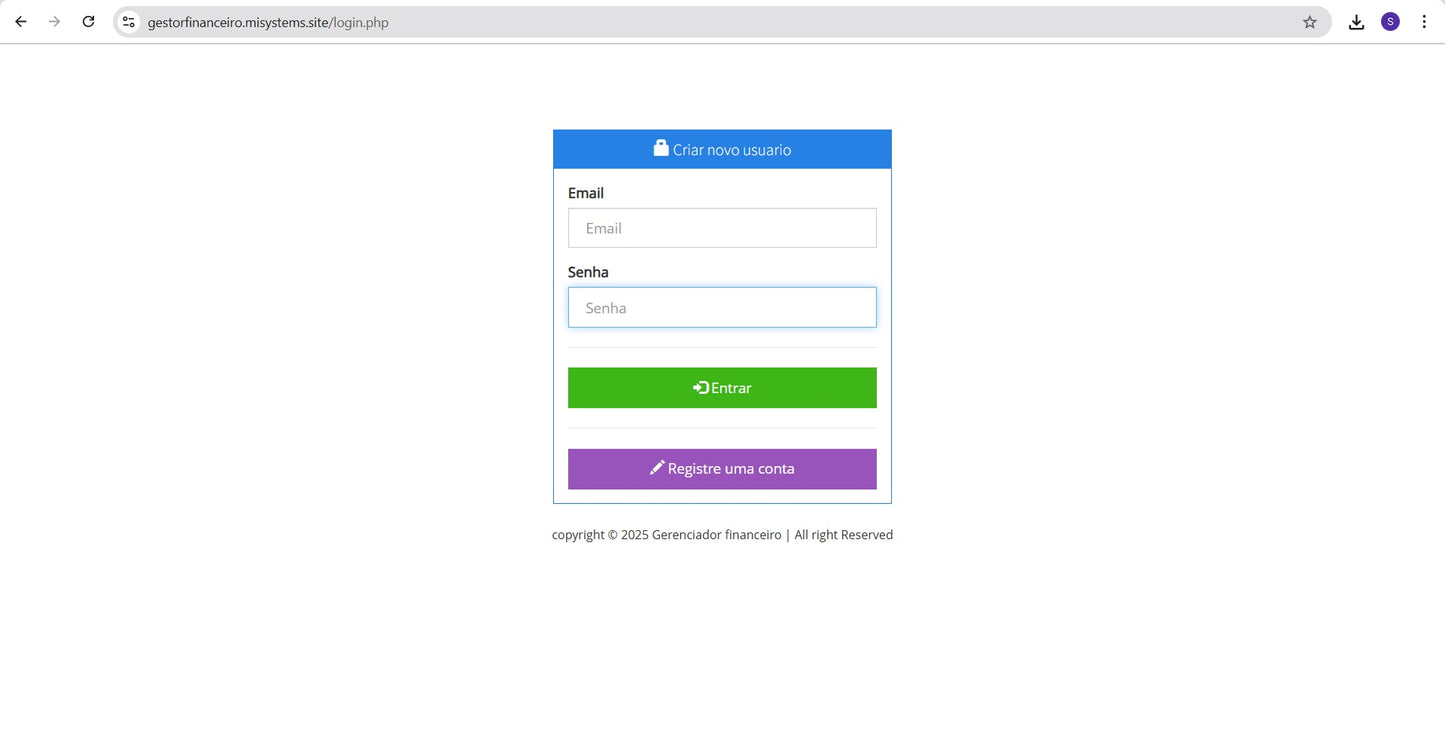Select the URL in the address bar
Viewport: 1445px width, 738px height.
(267, 22)
